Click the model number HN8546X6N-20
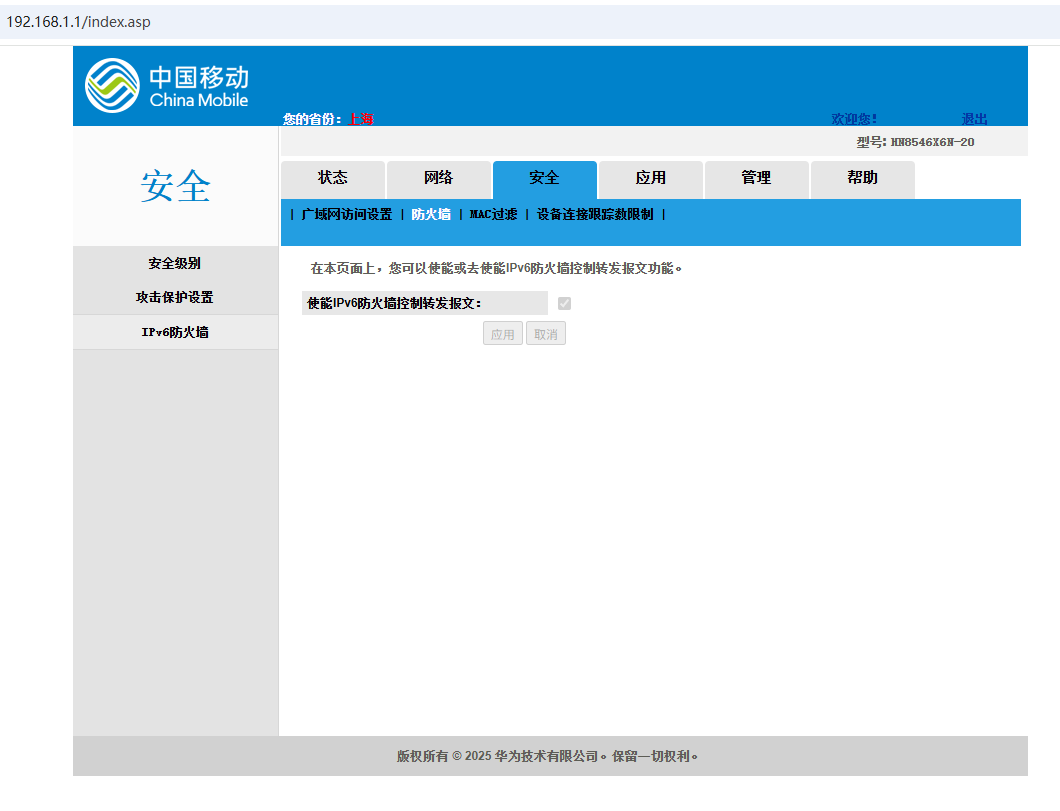This screenshot has width=1060, height=811. (x=932, y=142)
